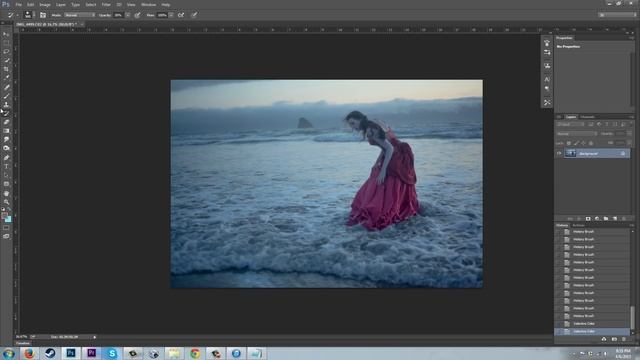
Task: Select the Pen tool
Action: pyautogui.click(x=6, y=158)
